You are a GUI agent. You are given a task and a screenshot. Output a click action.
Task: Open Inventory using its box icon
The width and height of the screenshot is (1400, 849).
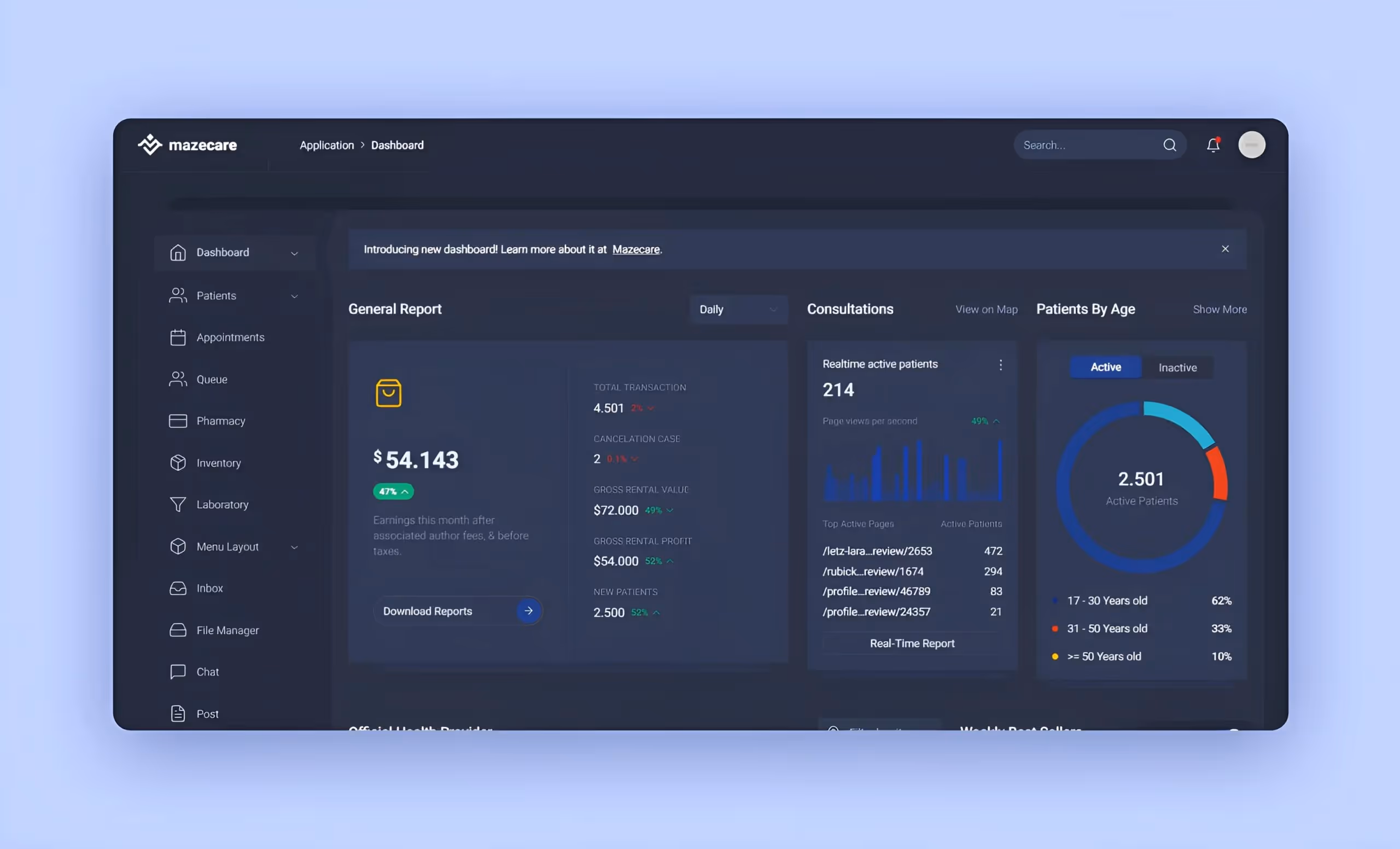[x=178, y=463]
